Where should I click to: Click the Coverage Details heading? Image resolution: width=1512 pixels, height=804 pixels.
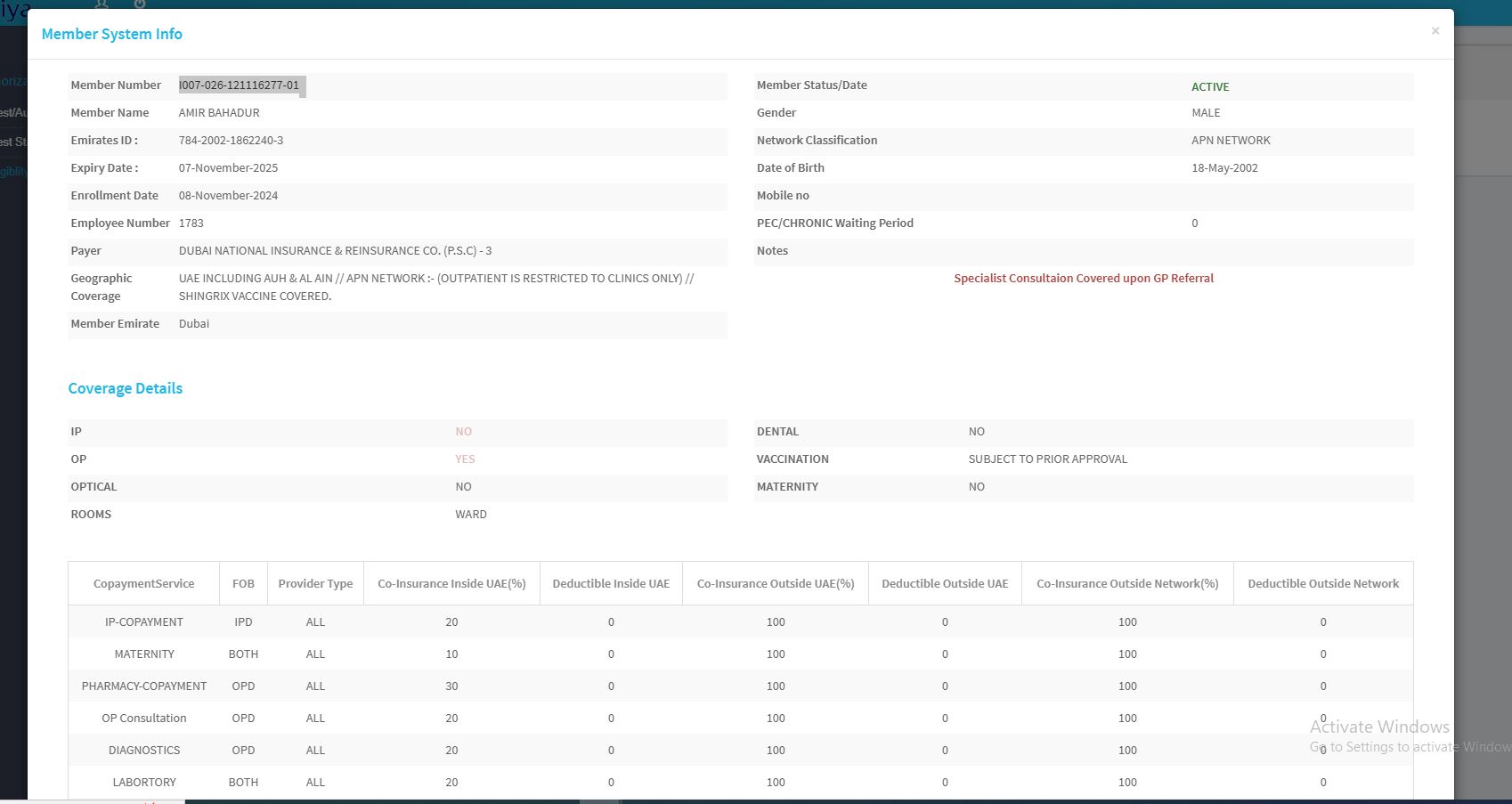click(126, 388)
